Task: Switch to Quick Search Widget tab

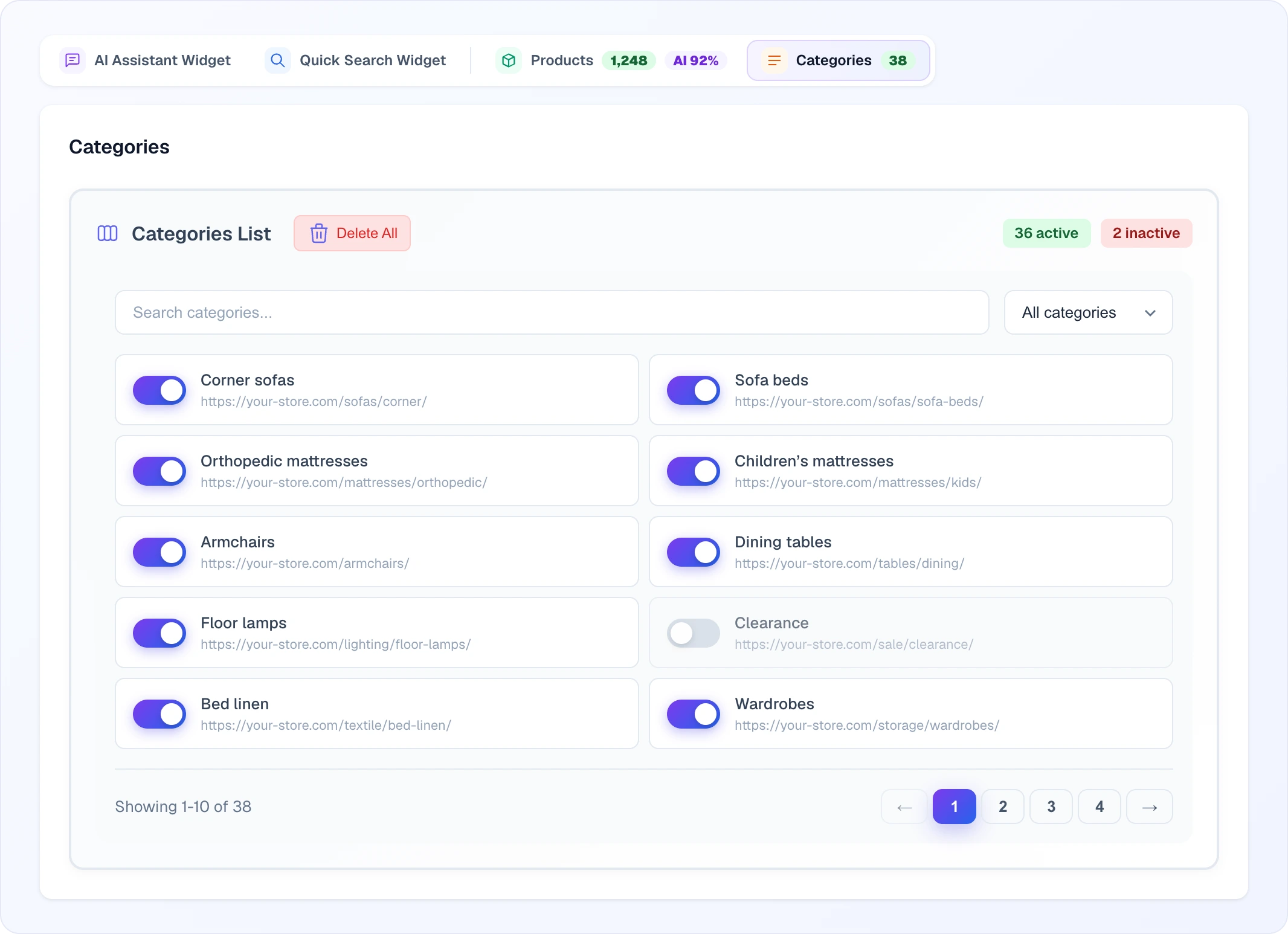Action: tap(356, 60)
